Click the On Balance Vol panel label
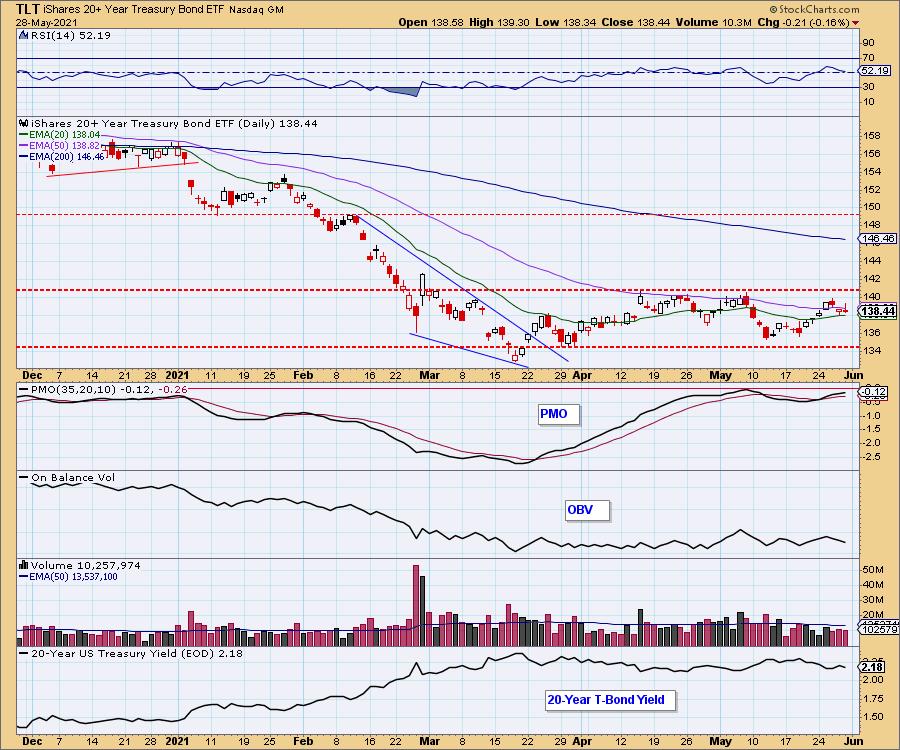 click(73, 477)
